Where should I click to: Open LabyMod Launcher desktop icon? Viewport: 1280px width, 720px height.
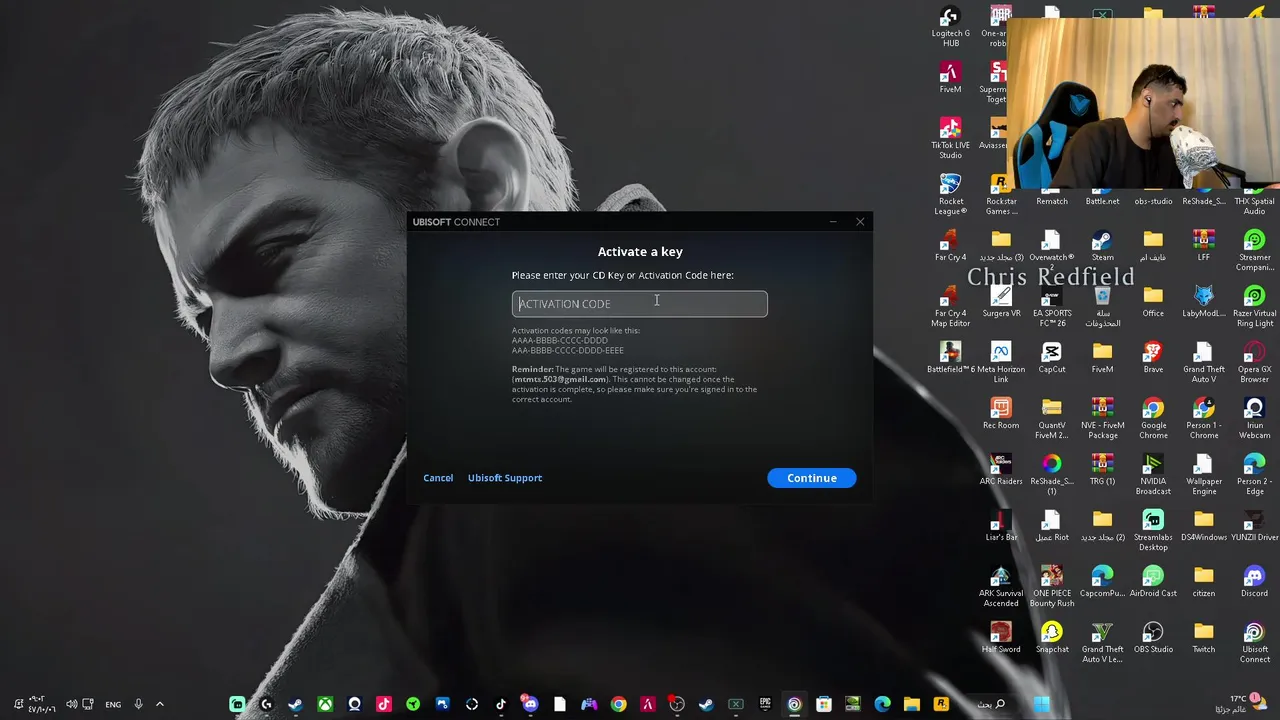(1204, 302)
